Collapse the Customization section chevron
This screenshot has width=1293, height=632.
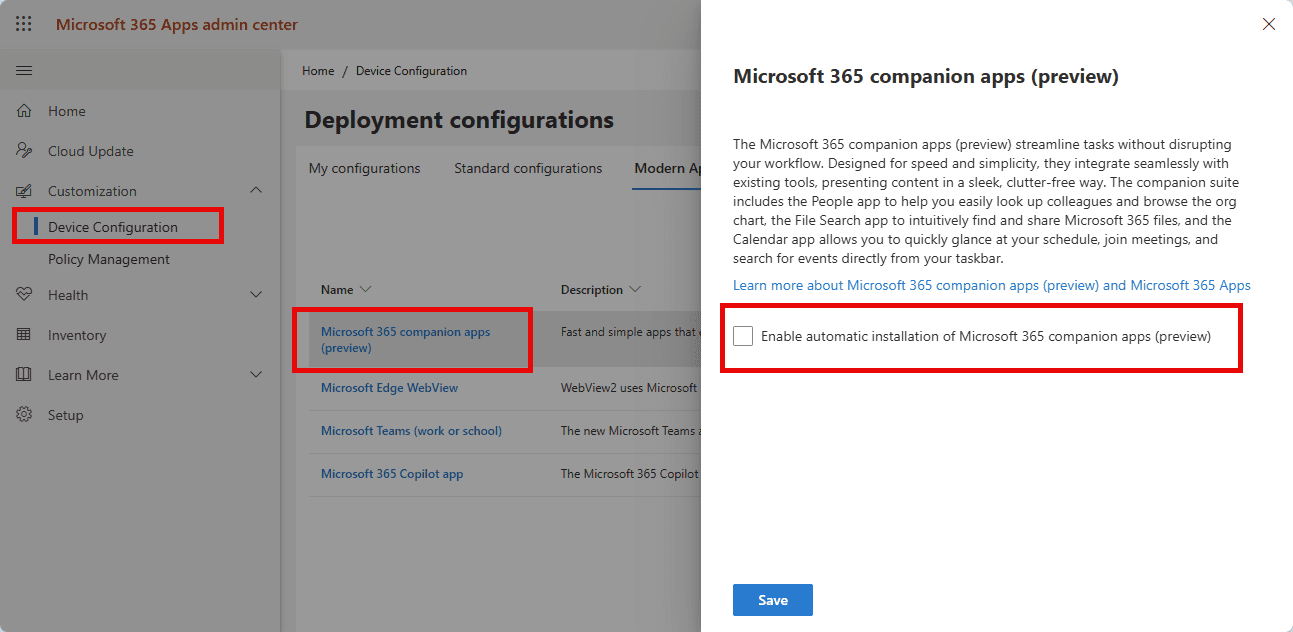[x=256, y=191]
